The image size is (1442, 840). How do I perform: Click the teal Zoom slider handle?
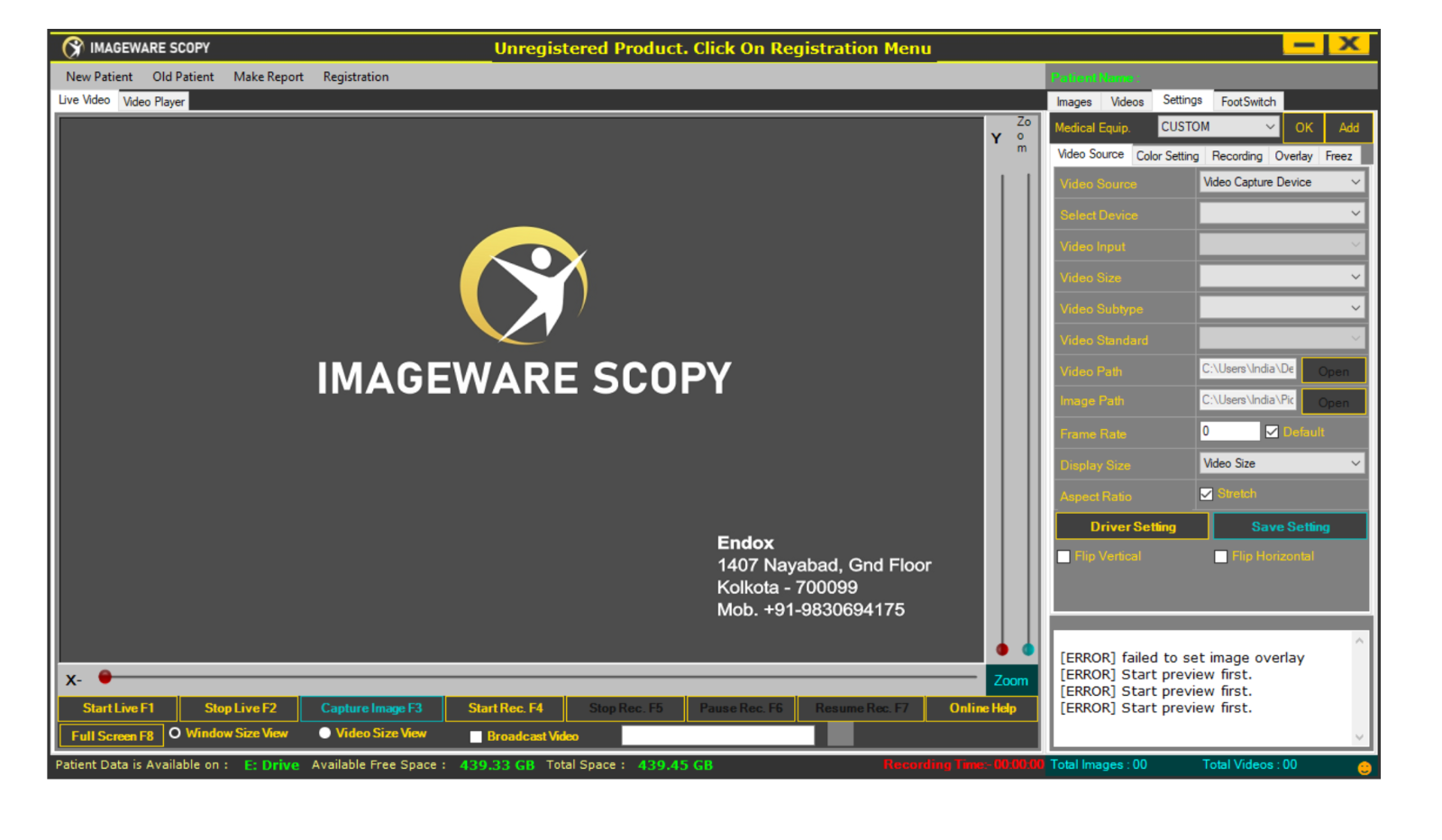pos(1028,649)
